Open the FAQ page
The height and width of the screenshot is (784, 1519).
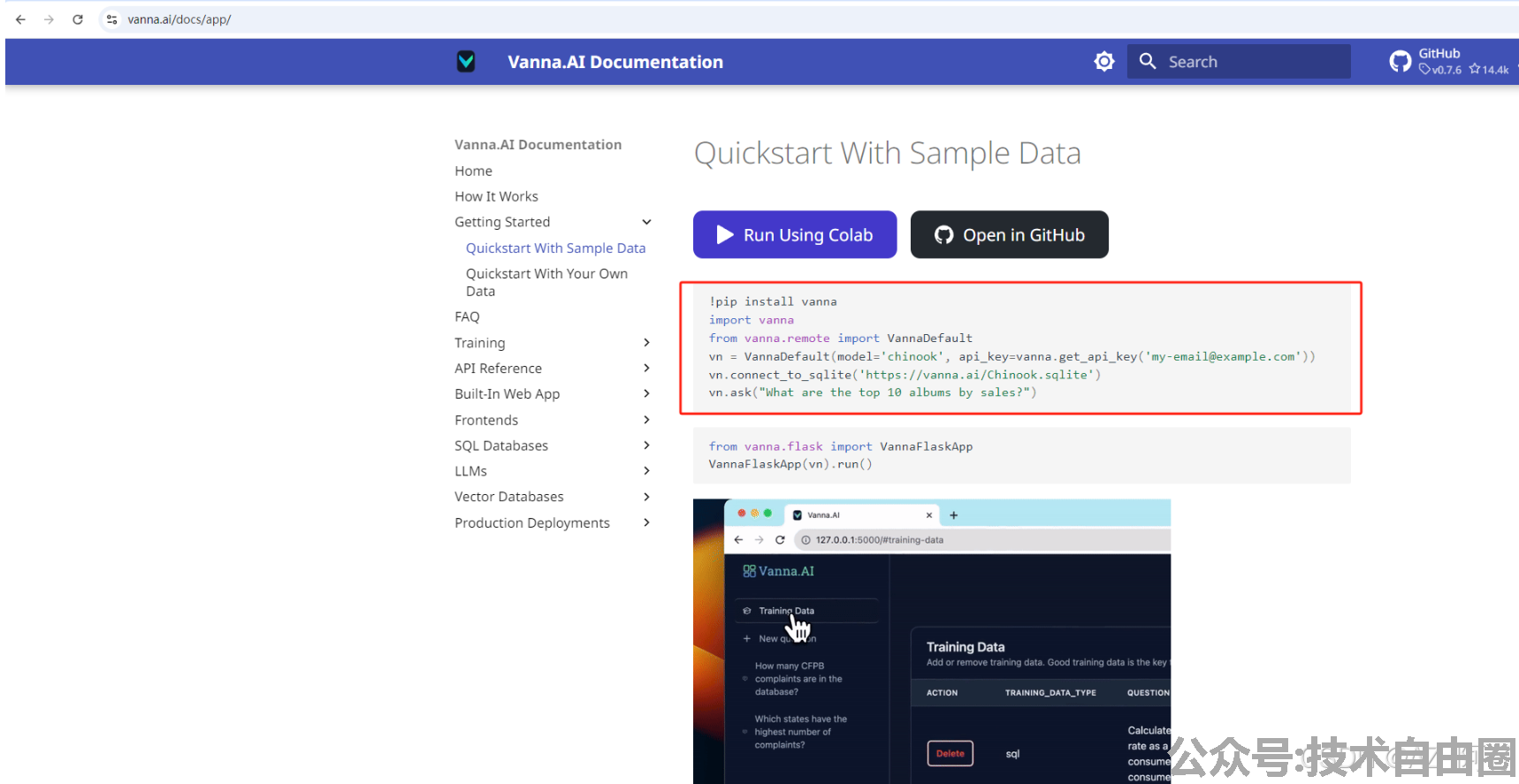click(x=467, y=316)
